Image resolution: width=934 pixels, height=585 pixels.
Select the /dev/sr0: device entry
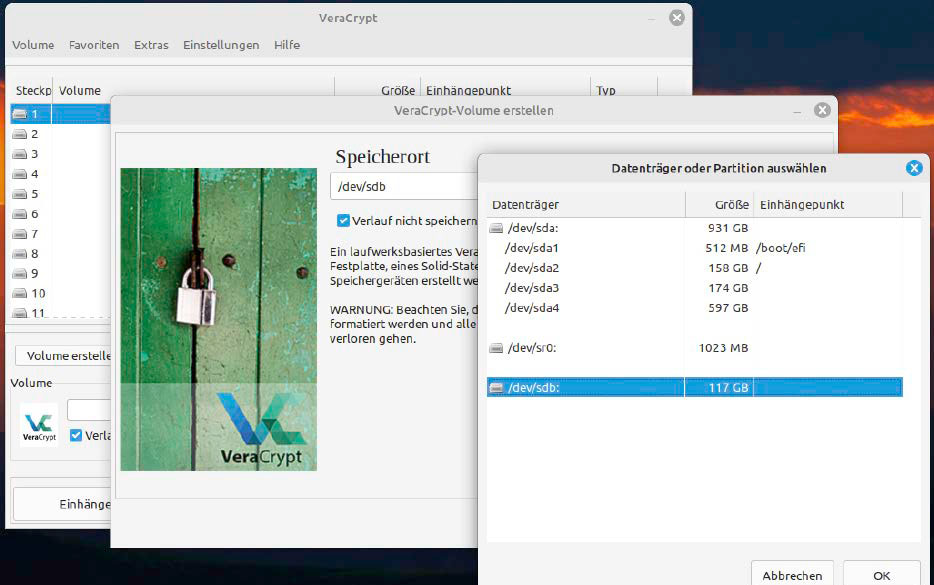(x=695, y=348)
